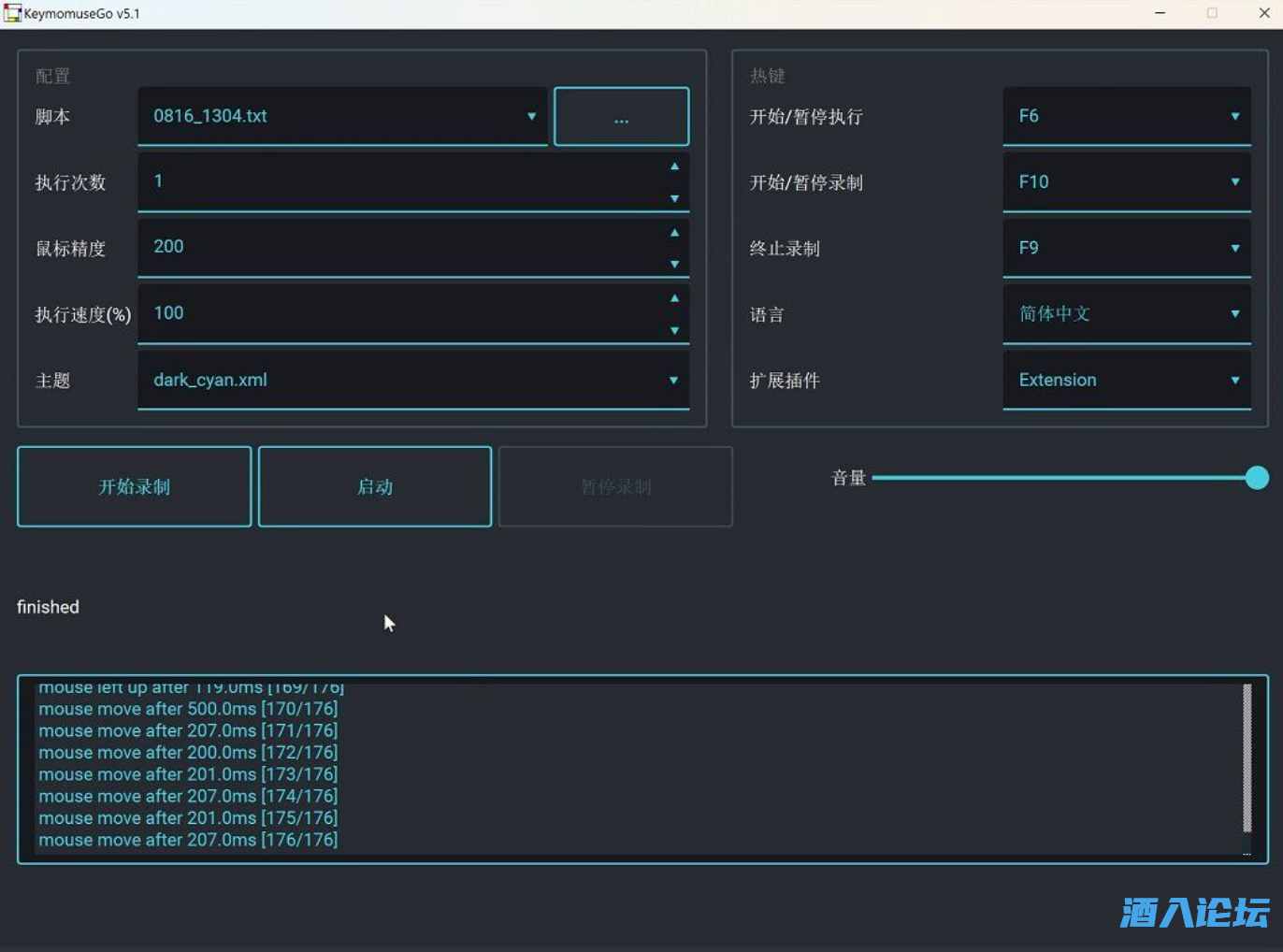Click into the 执行速度(%) input field
This screenshot has height=952, width=1283.
coord(402,313)
